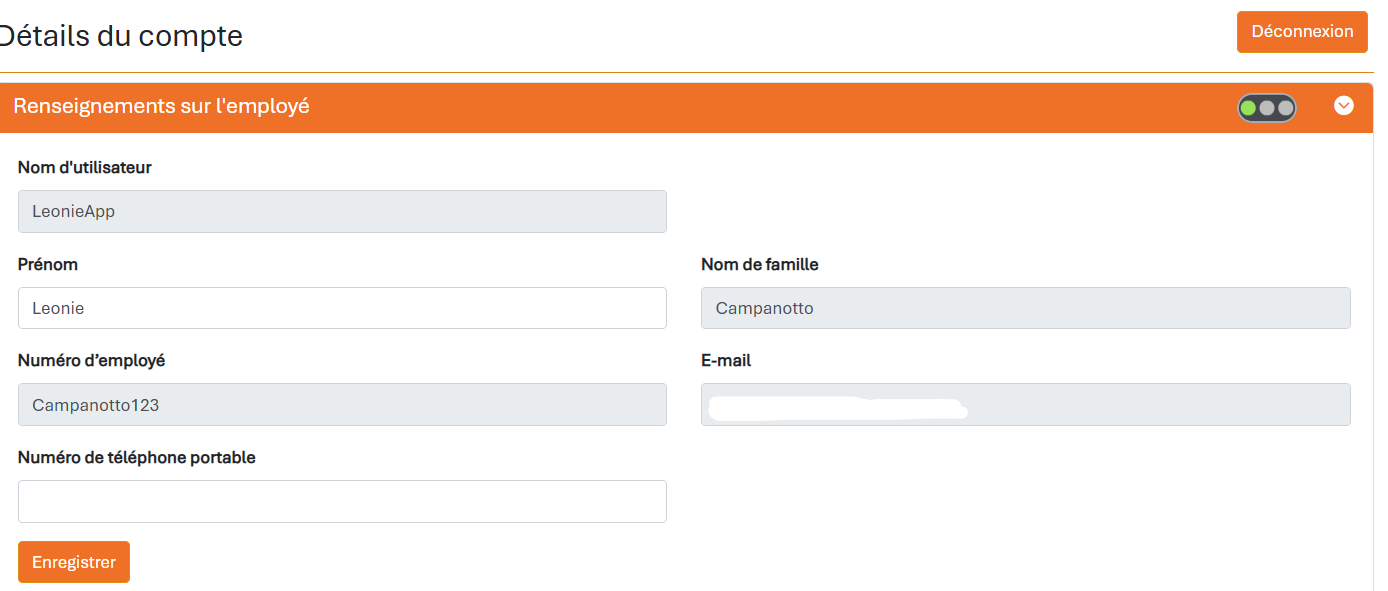
Task: Click the Prénom field containing Leonie
Action: (x=342, y=308)
